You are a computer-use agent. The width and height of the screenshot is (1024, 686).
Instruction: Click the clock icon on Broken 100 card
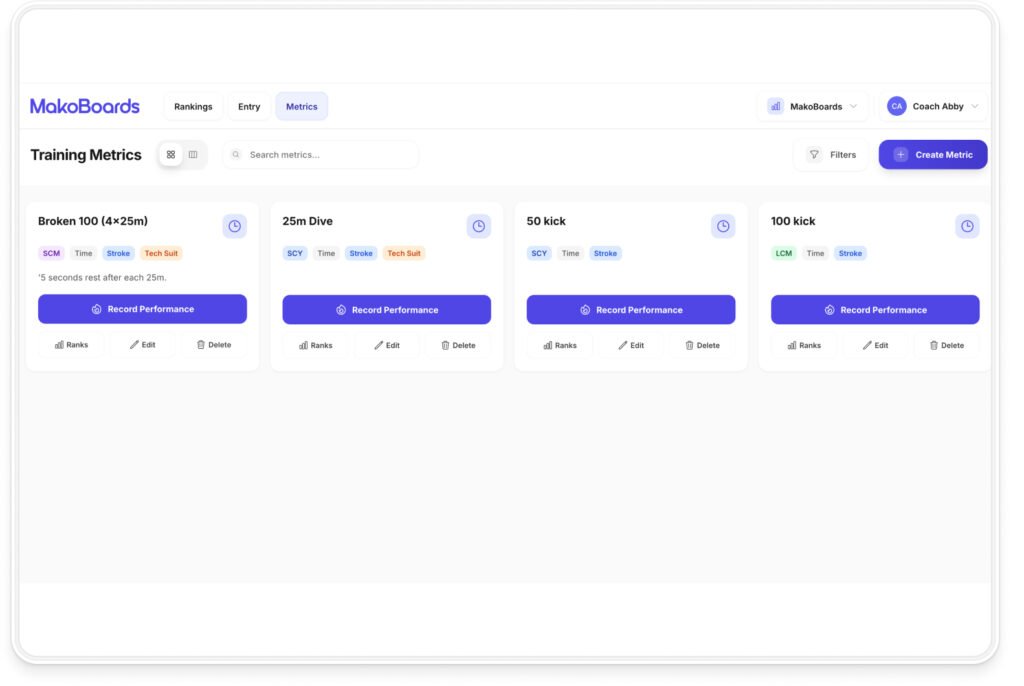(234, 226)
